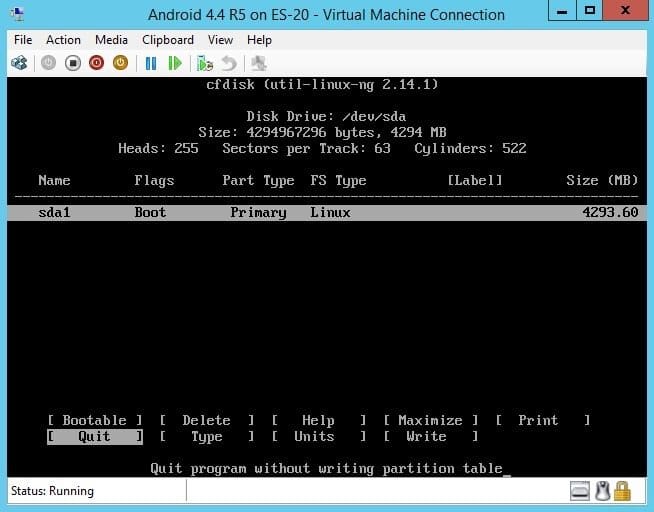
Task: Click the red Shut Down icon
Action: [x=96, y=63]
